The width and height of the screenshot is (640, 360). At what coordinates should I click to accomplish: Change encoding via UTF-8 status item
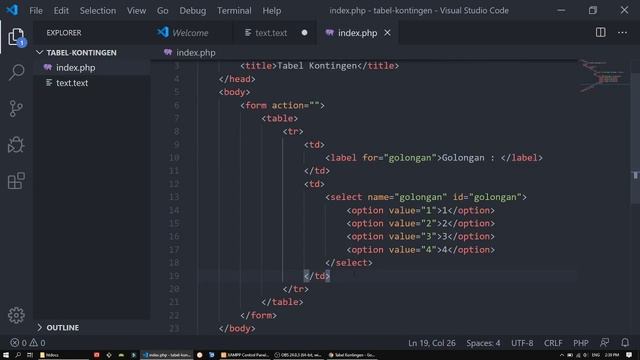point(522,343)
